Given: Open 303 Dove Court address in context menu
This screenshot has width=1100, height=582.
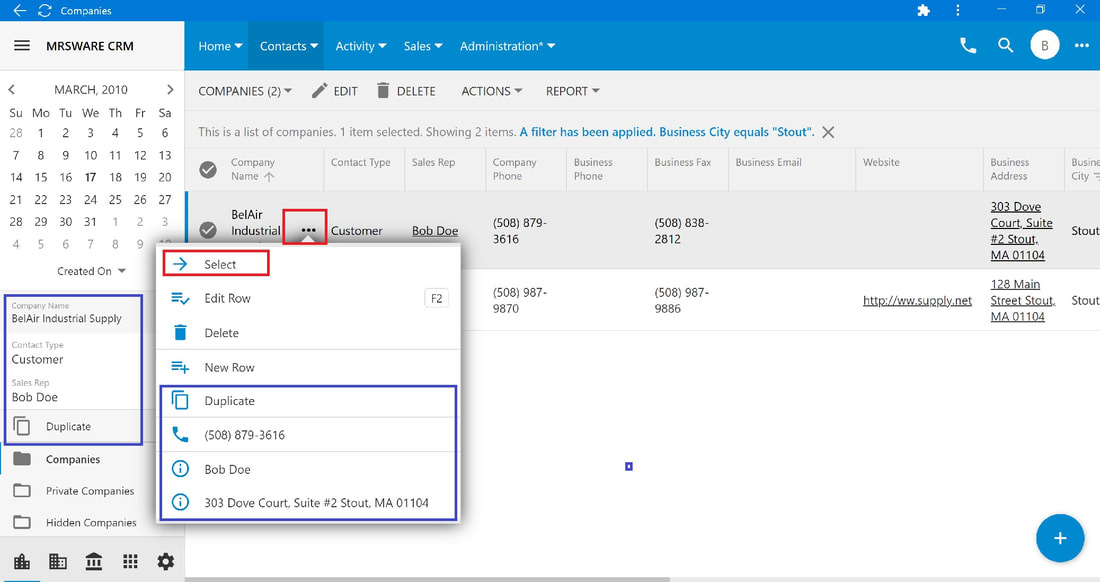Looking at the screenshot, I should [x=309, y=503].
